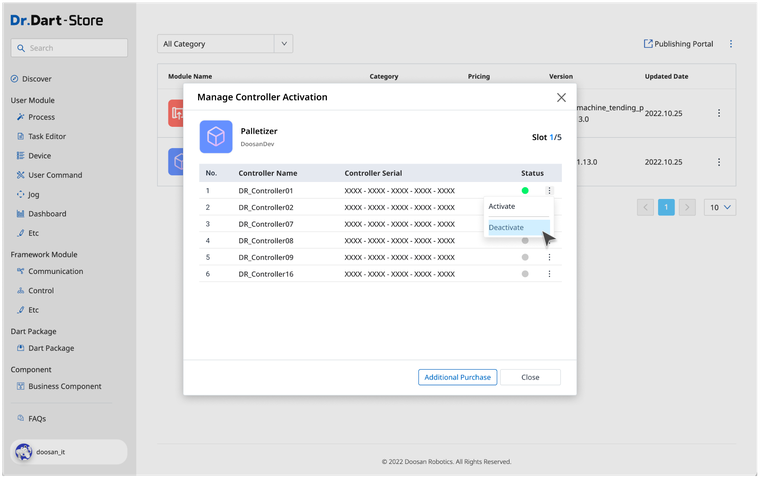The height and width of the screenshot is (479, 760).
Task: Click the Additional Purchase button
Action: [x=457, y=377]
